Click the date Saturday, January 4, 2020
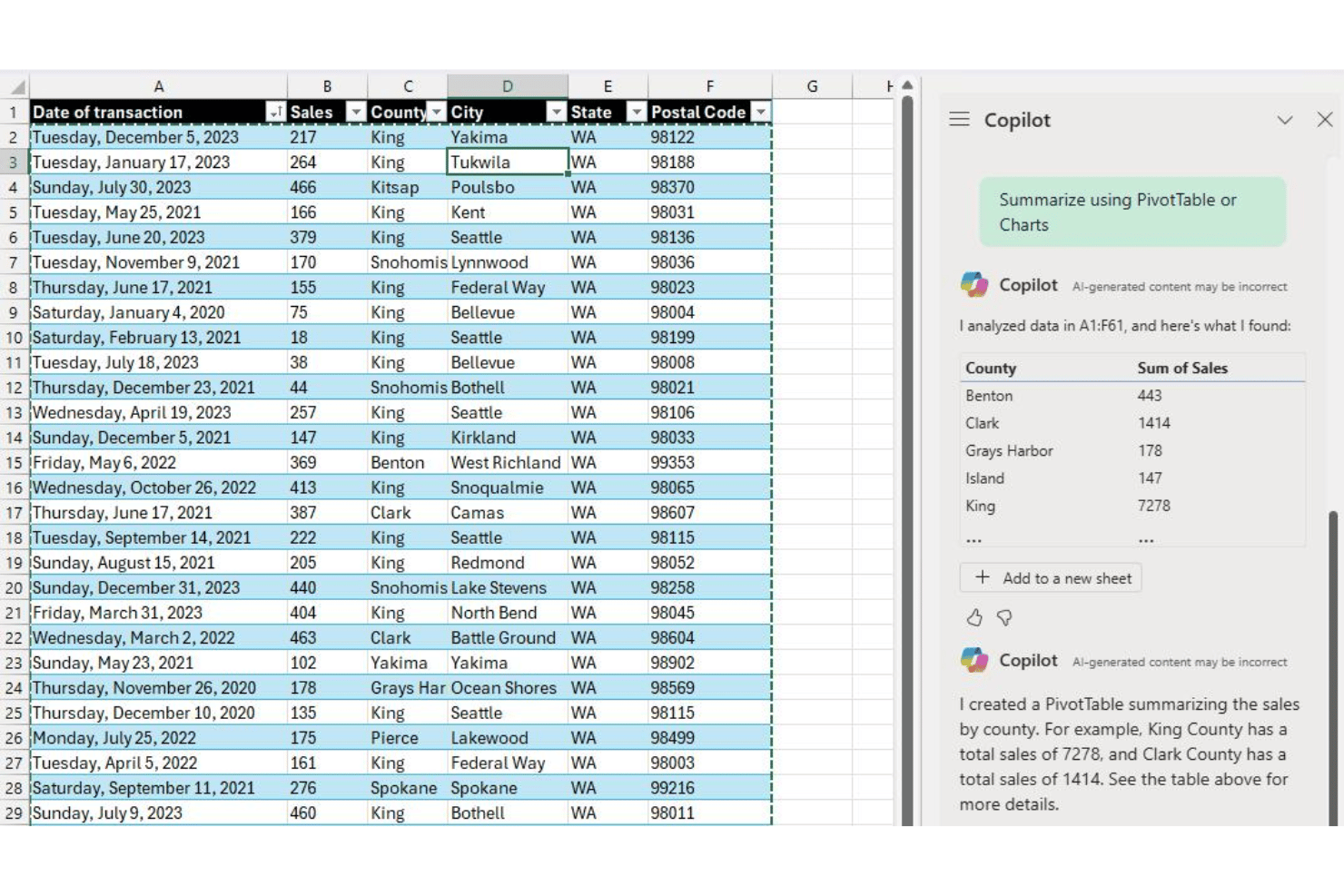 158,312
